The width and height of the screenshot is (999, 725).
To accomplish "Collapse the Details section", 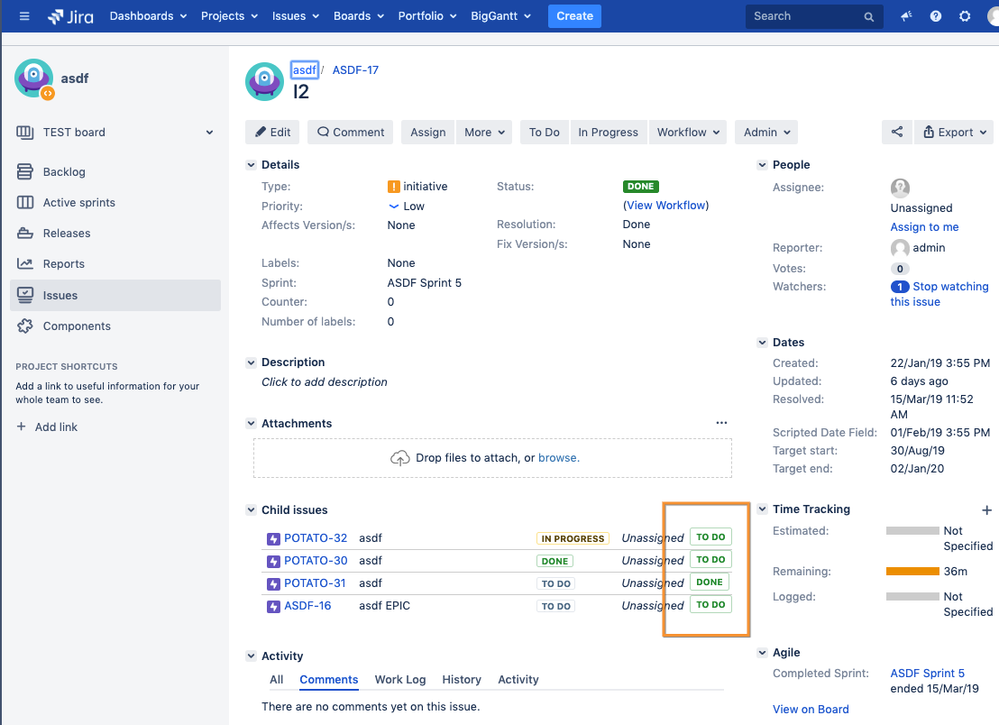I will [x=251, y=165].
